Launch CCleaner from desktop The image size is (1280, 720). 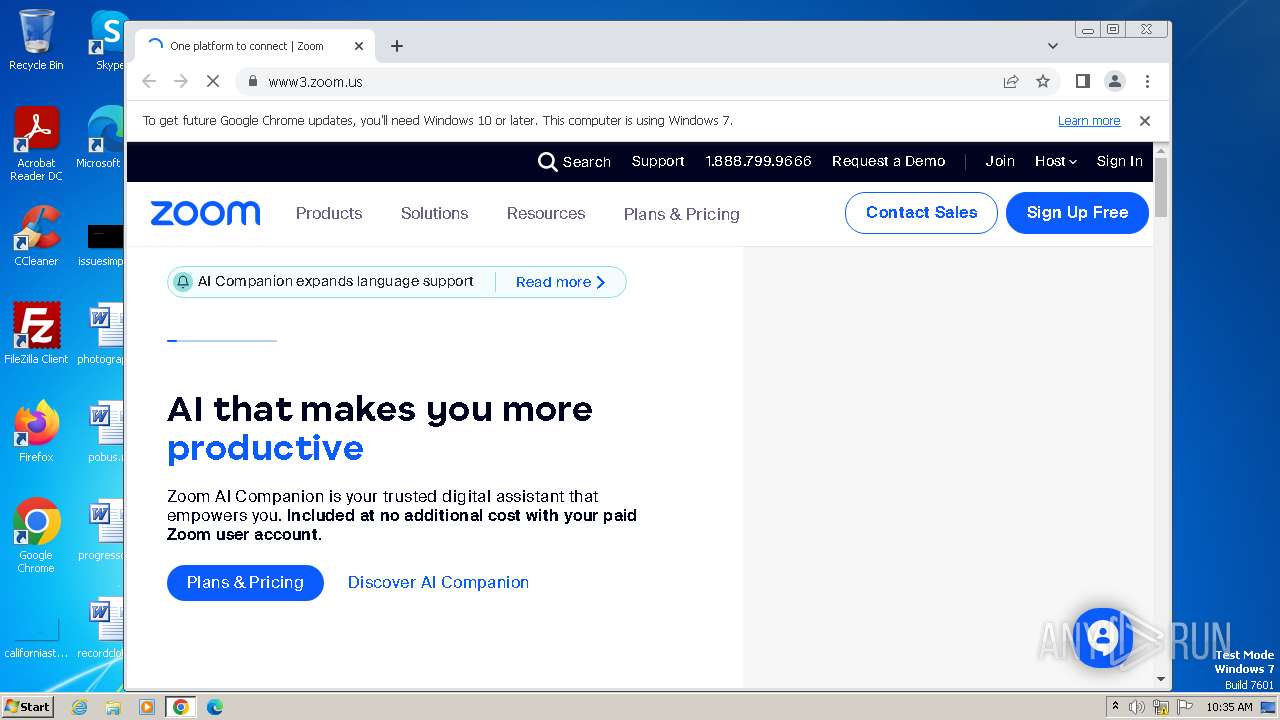point(36,237)
